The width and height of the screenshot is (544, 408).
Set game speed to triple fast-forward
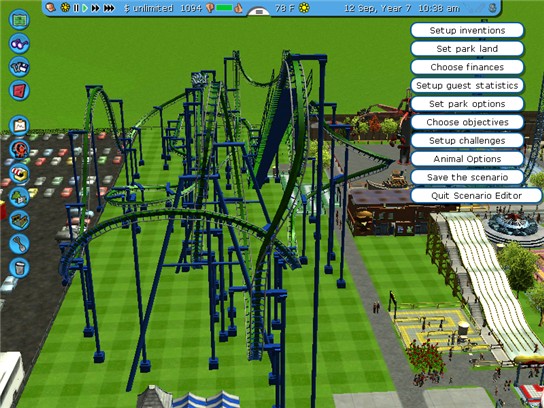[x=109, y=8]
